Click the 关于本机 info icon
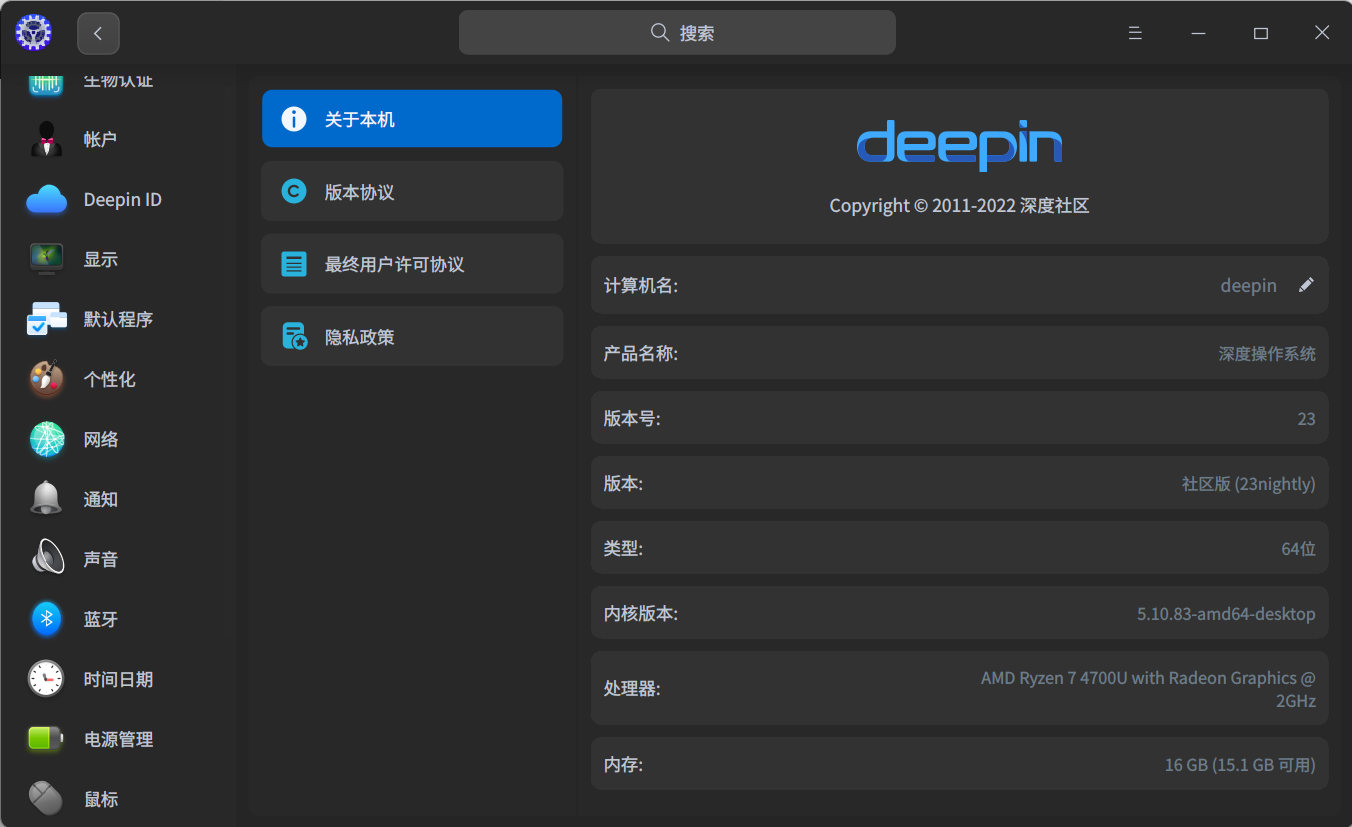1352x827 pixels. pyautogui.click(x=294, y=119)
